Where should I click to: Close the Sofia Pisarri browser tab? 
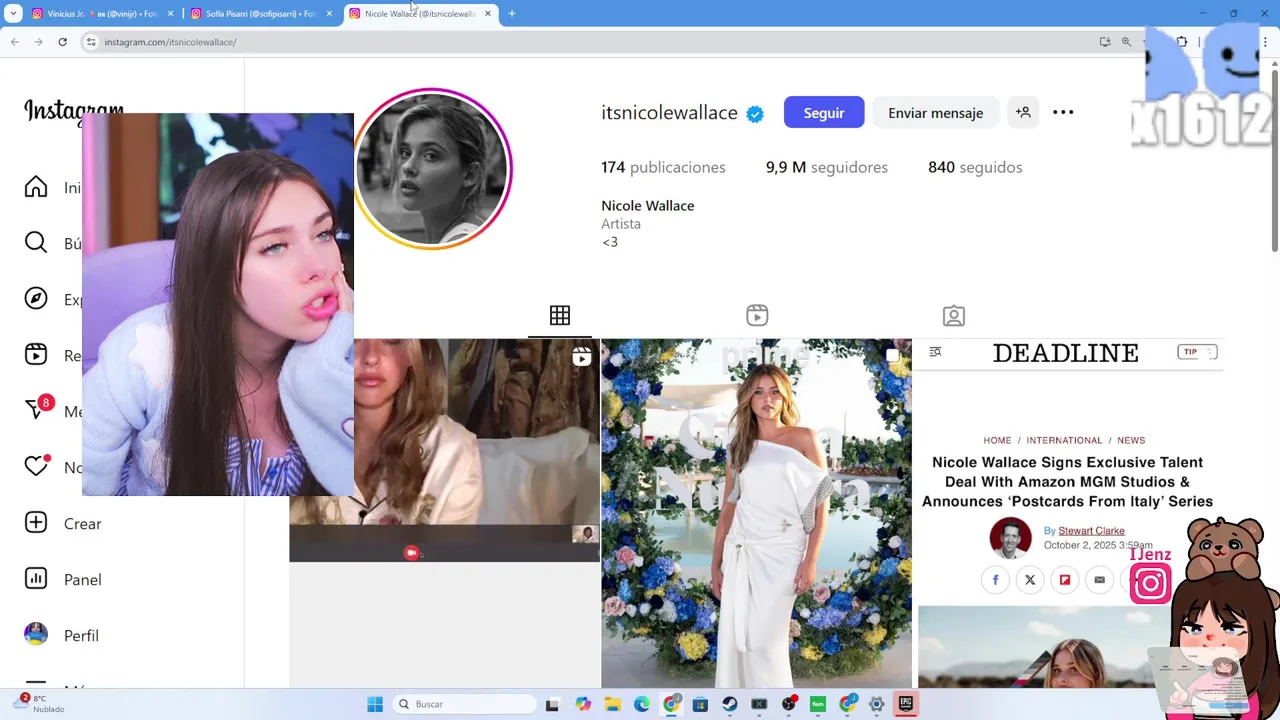(329, 14)
